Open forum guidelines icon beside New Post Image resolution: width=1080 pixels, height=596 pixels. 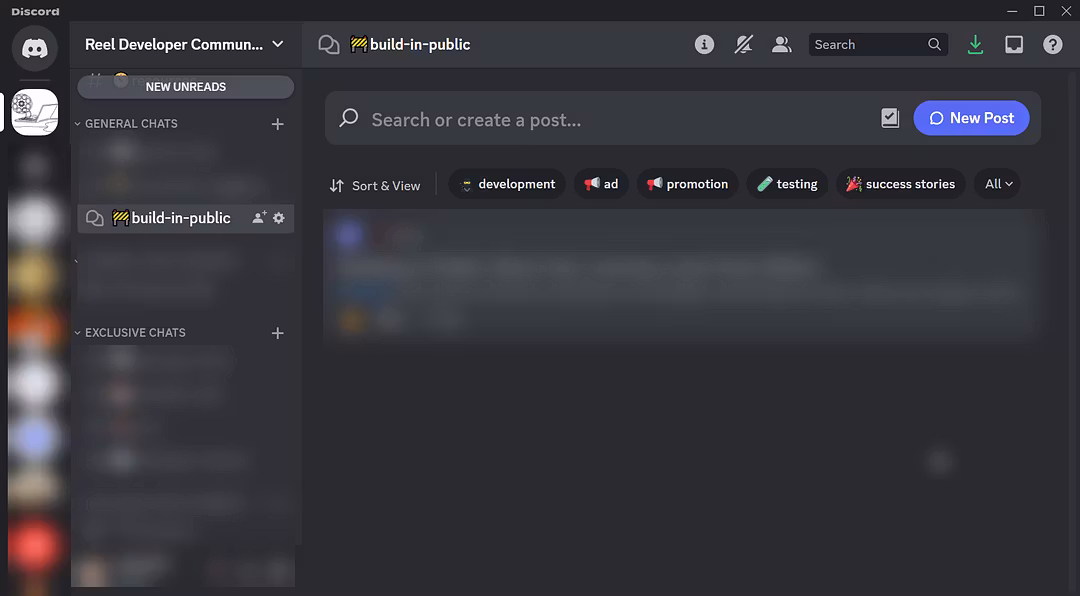[890, 118]
